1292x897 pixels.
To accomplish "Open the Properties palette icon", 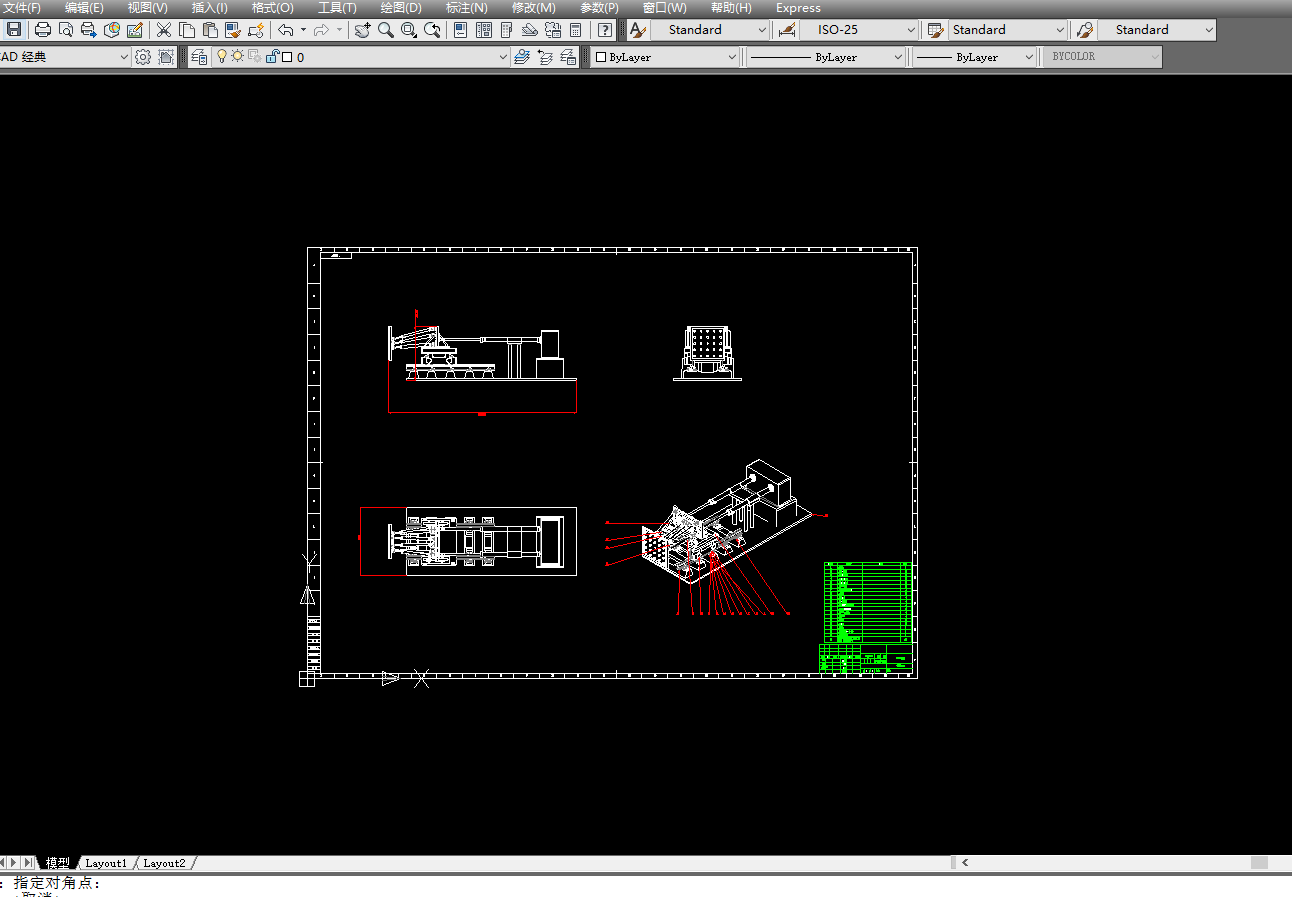I will click(x=461, y=30).
